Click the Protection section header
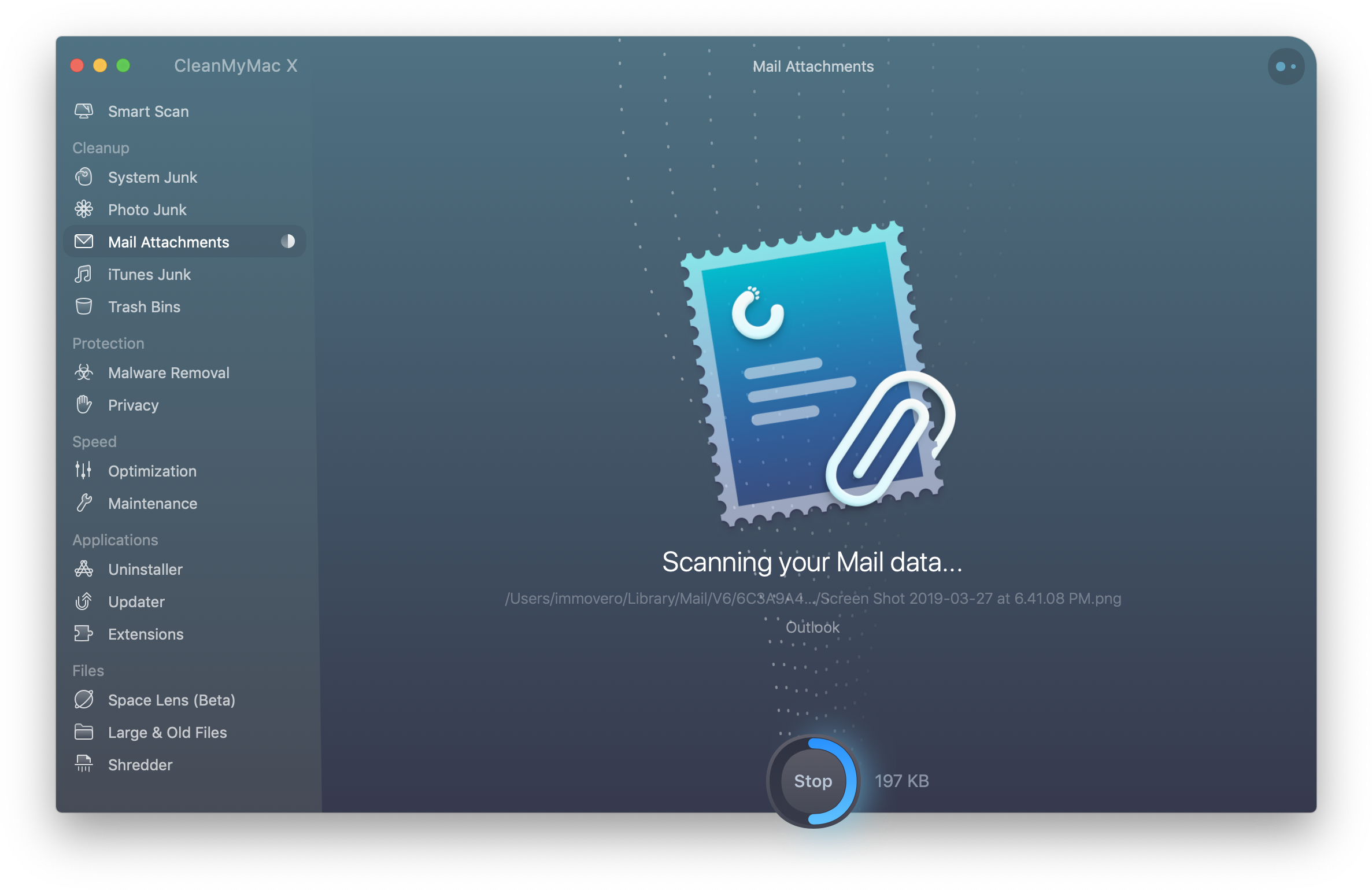 tap(108, 344)
